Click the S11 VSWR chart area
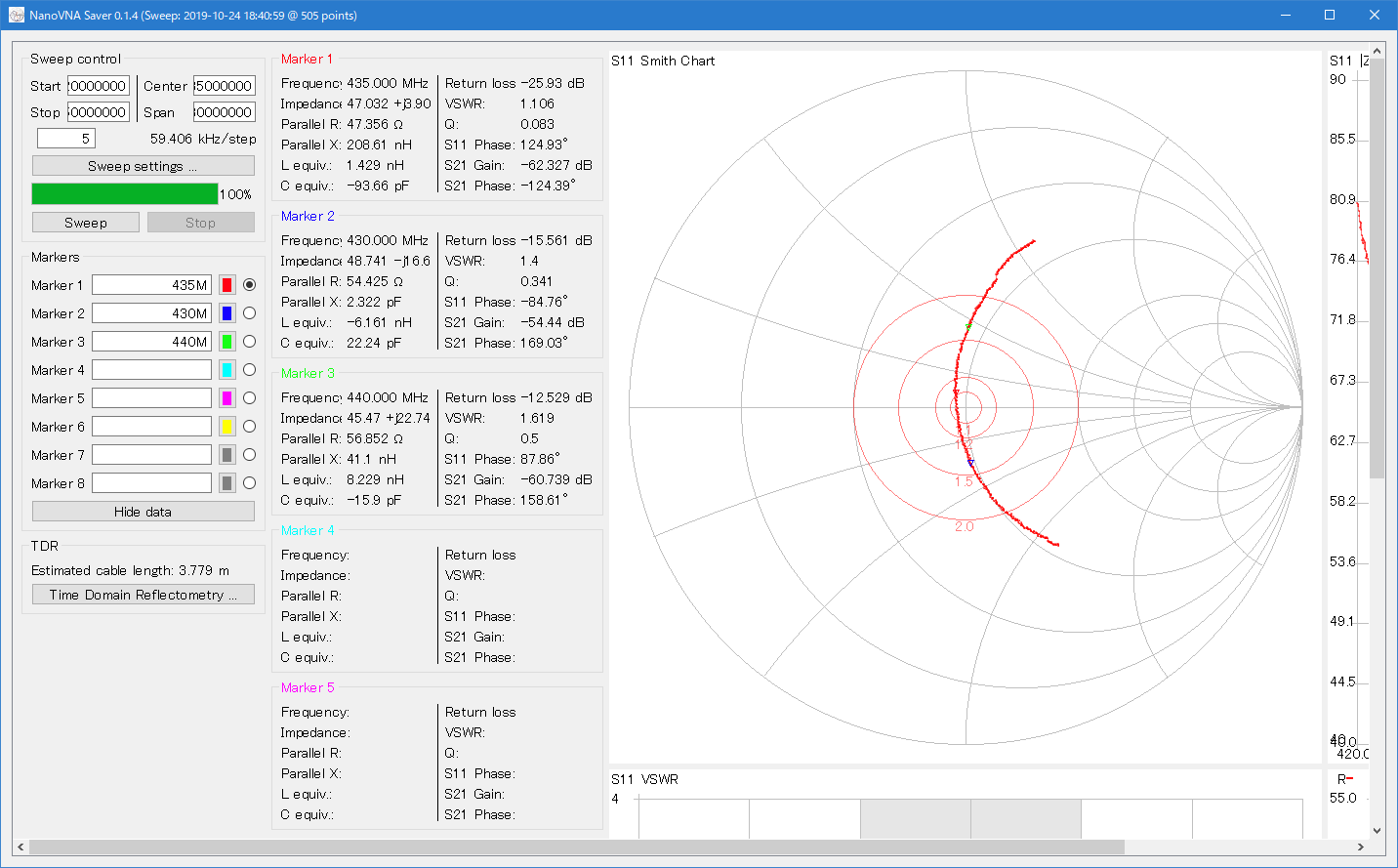This screenshot has height=868, width=1398. 966,805
